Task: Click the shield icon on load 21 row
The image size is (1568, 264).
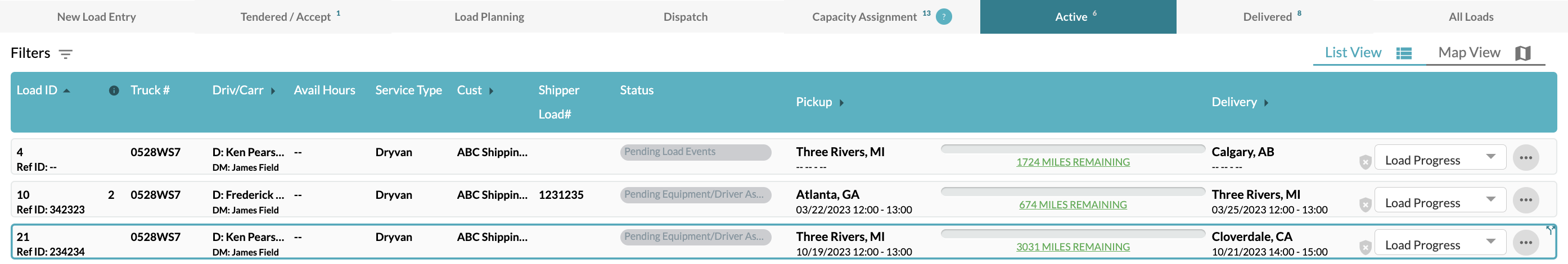Action: (1366, 247)
